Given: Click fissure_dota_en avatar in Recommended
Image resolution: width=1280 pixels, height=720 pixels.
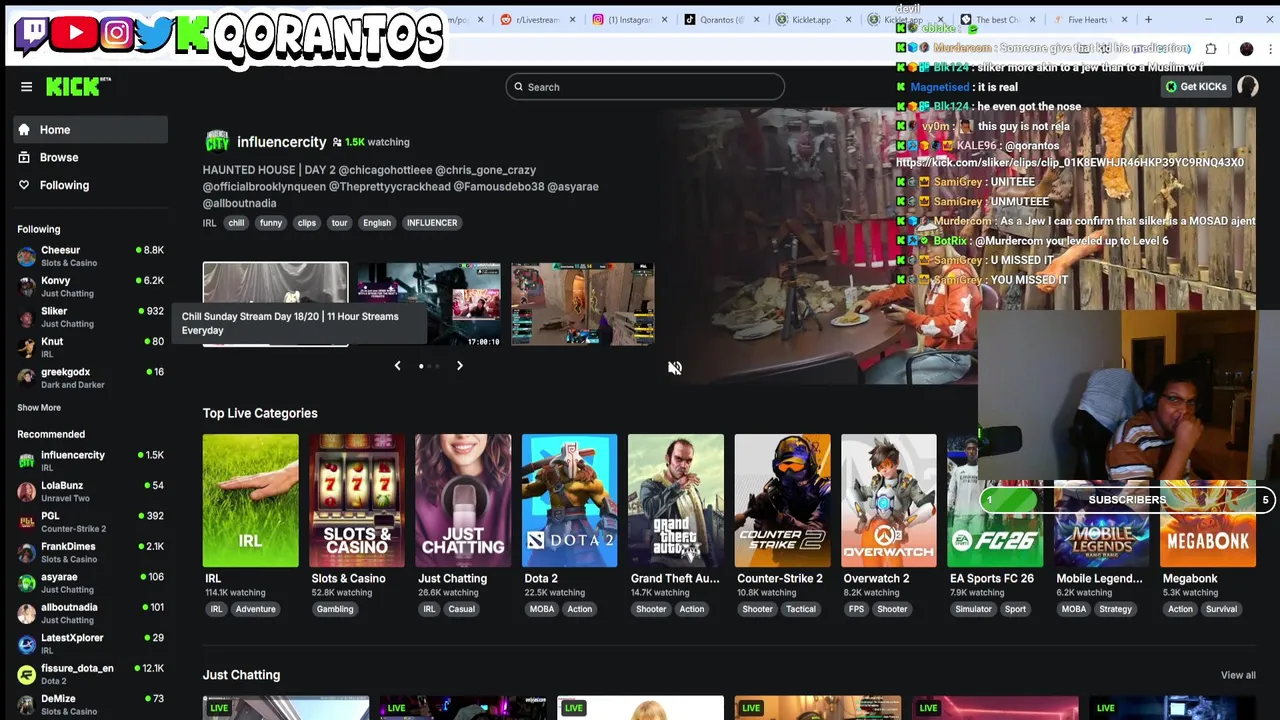Looking at the screenshot, I should coord(27,674).
